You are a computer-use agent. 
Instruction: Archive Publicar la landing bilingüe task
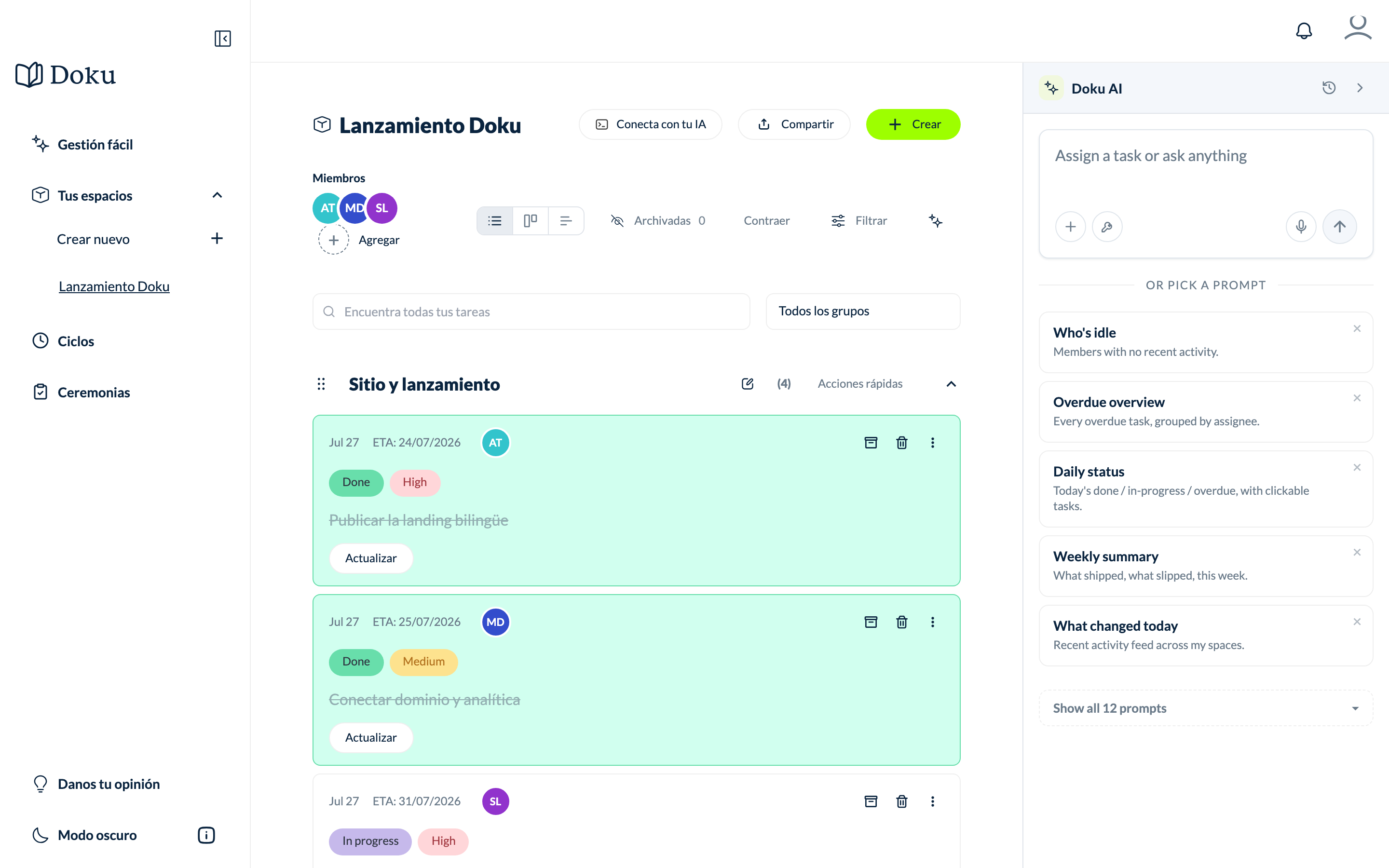point(870,443)
